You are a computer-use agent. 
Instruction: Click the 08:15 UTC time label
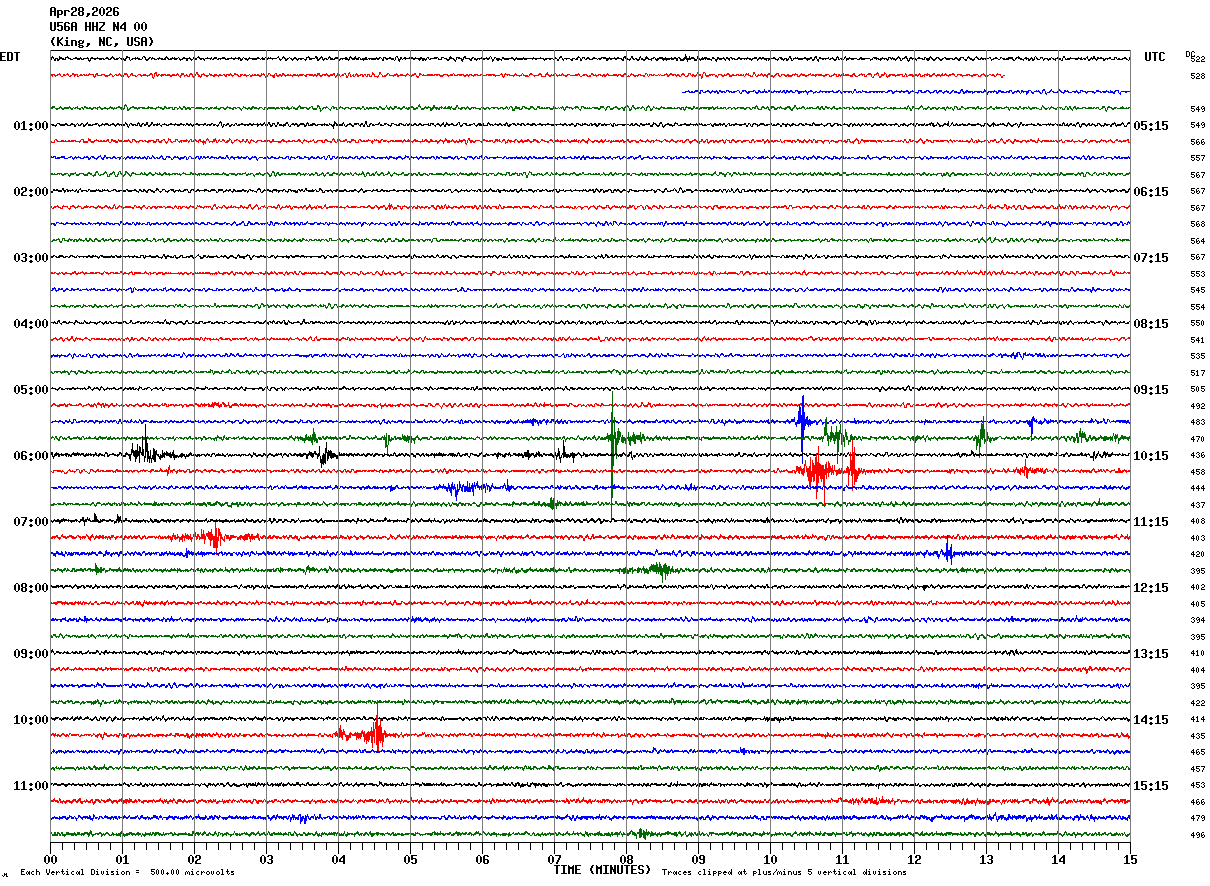click(x=1151, y=324)
